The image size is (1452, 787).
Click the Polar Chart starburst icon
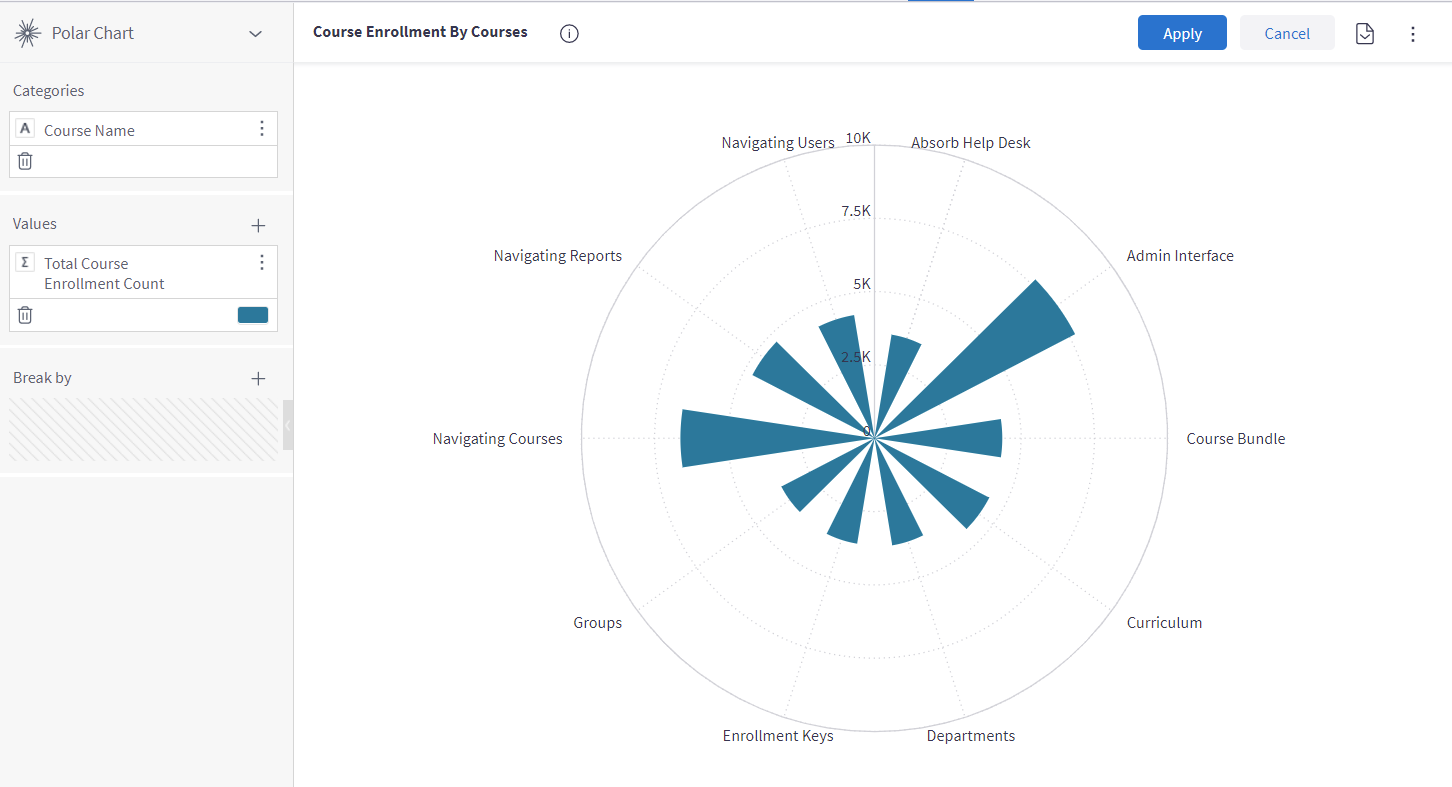(x=27, y=33)
